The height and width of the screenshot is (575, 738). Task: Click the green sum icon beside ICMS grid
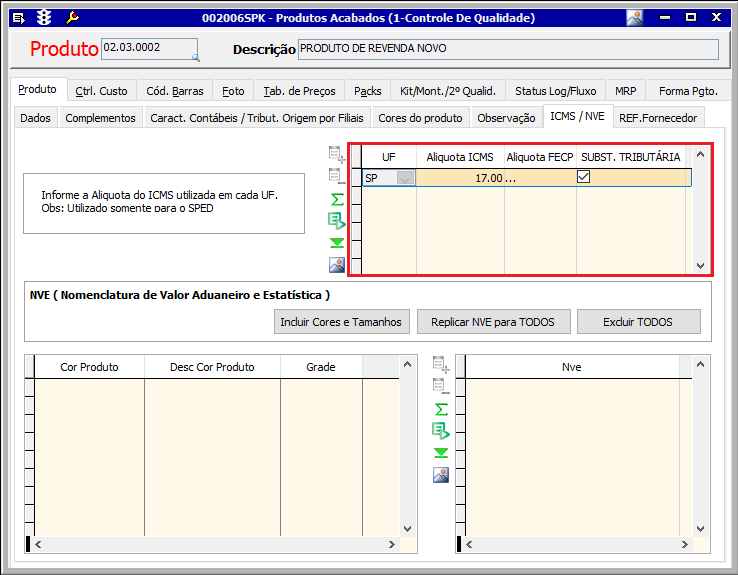pyautogui.click(x=337, y=199)
